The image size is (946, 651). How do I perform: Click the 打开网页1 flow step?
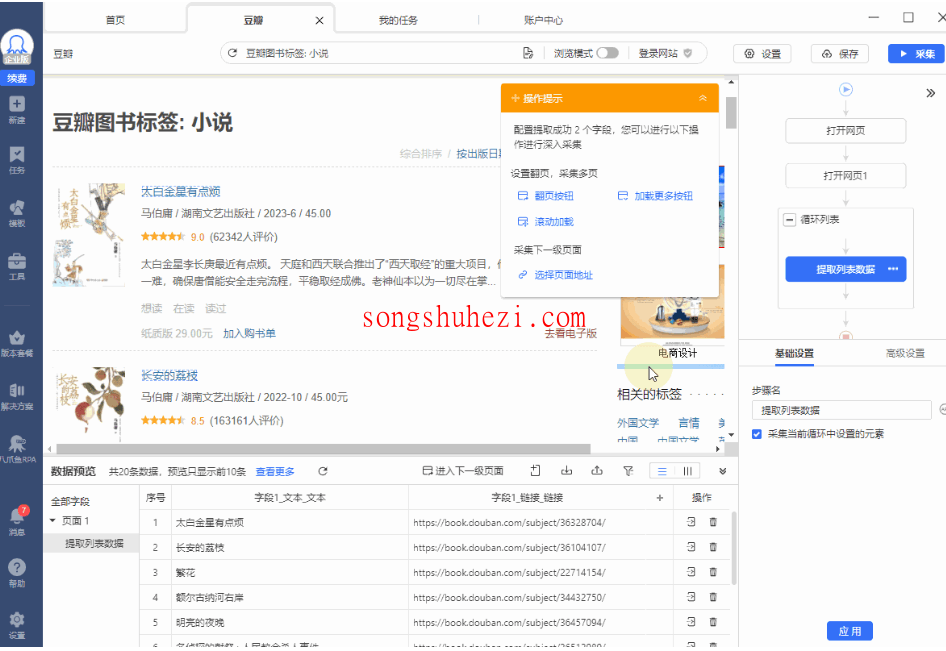pos(845,176)
